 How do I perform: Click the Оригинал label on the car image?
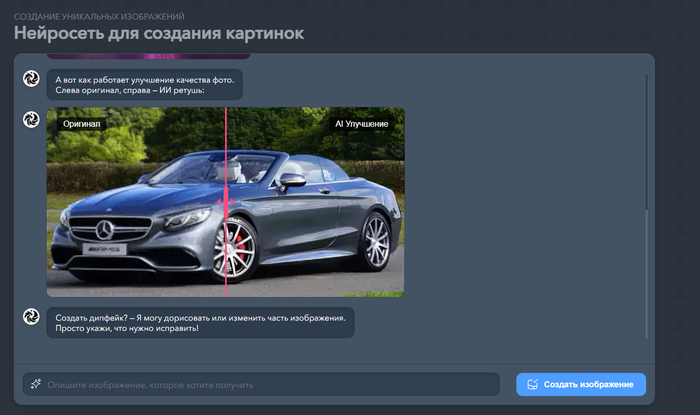tap(82, 124)
